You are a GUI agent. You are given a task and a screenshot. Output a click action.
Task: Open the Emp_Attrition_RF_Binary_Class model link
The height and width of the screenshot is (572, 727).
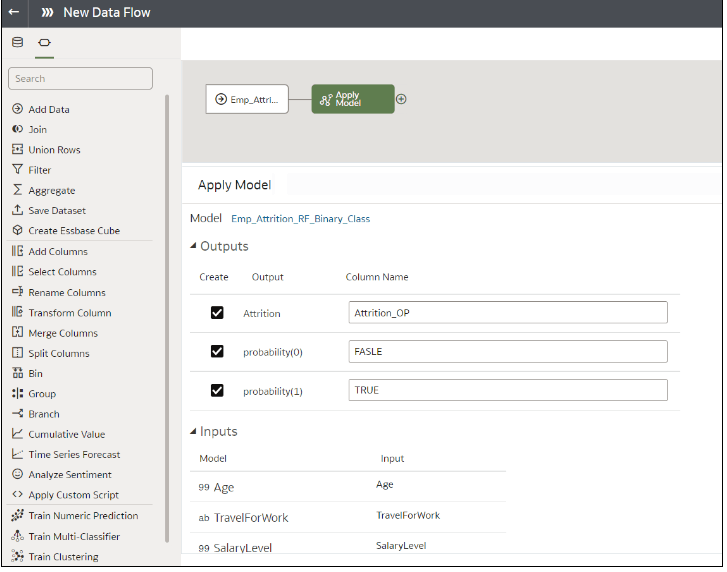[x=300, y=218]
